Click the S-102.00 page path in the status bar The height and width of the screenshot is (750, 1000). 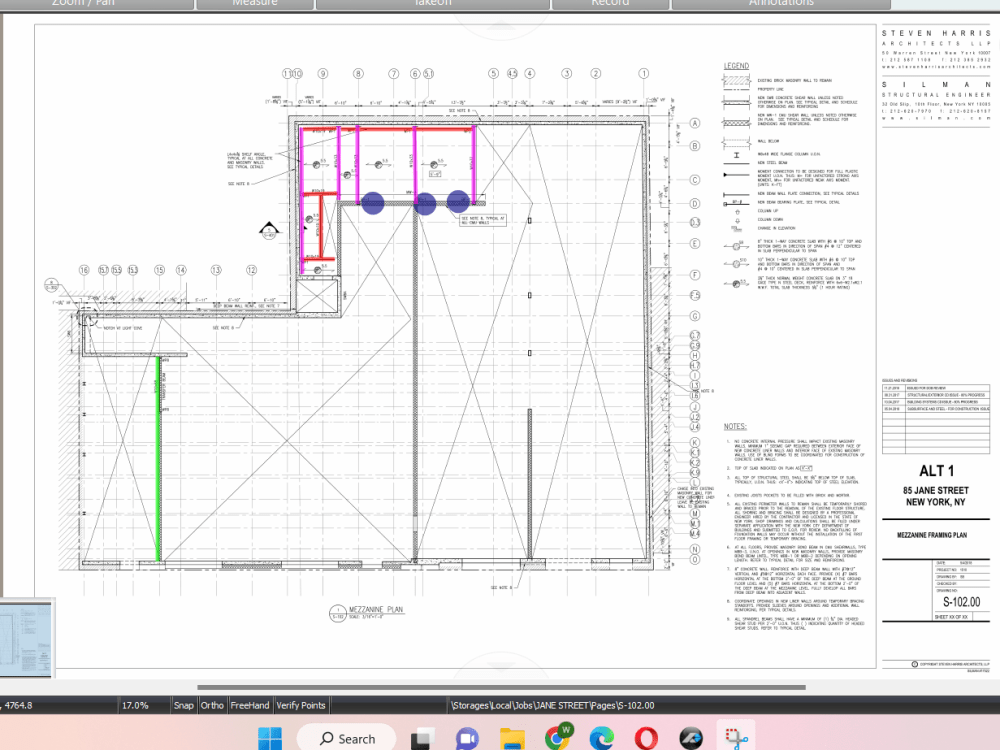click(553, 705)
